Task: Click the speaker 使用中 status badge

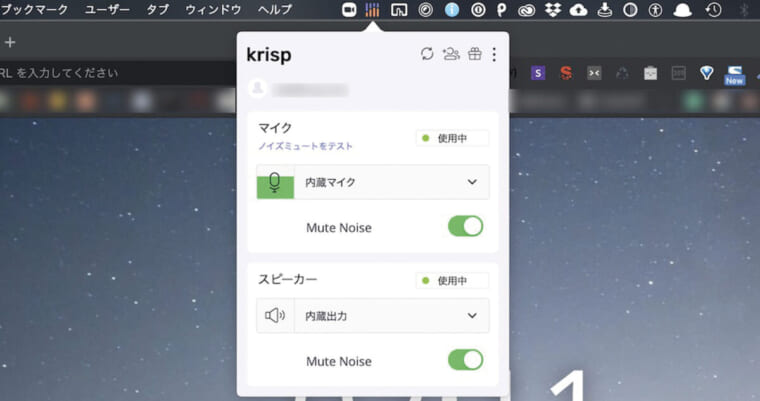Action: click(x=452, y=280)
